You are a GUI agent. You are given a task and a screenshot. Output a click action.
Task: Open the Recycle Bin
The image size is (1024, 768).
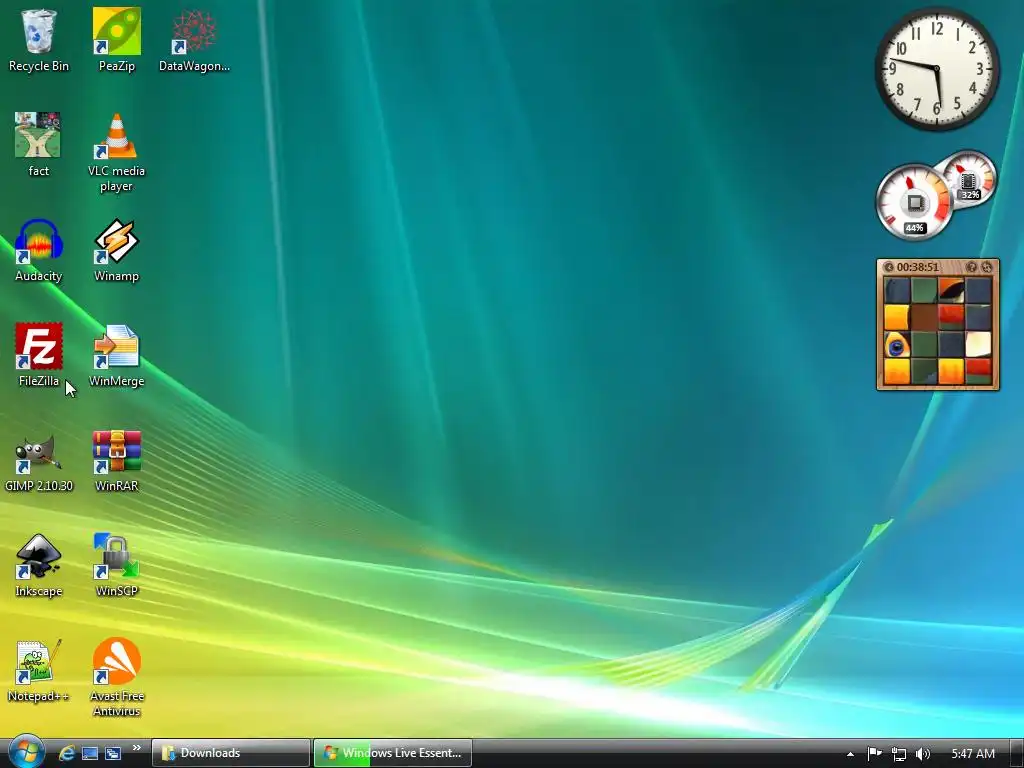click(x=39, y=40)
